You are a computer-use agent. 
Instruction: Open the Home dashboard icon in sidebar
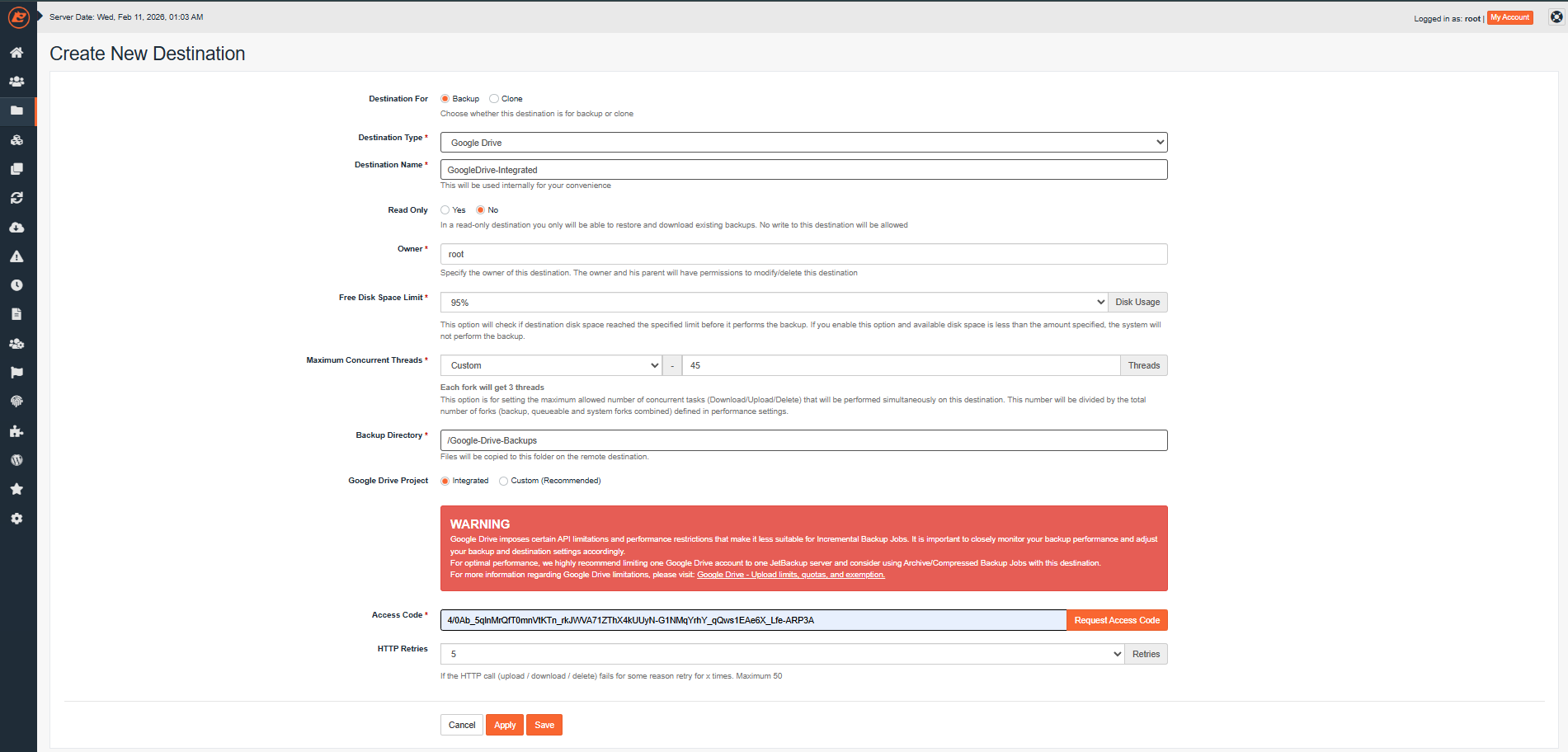point(16,53)
